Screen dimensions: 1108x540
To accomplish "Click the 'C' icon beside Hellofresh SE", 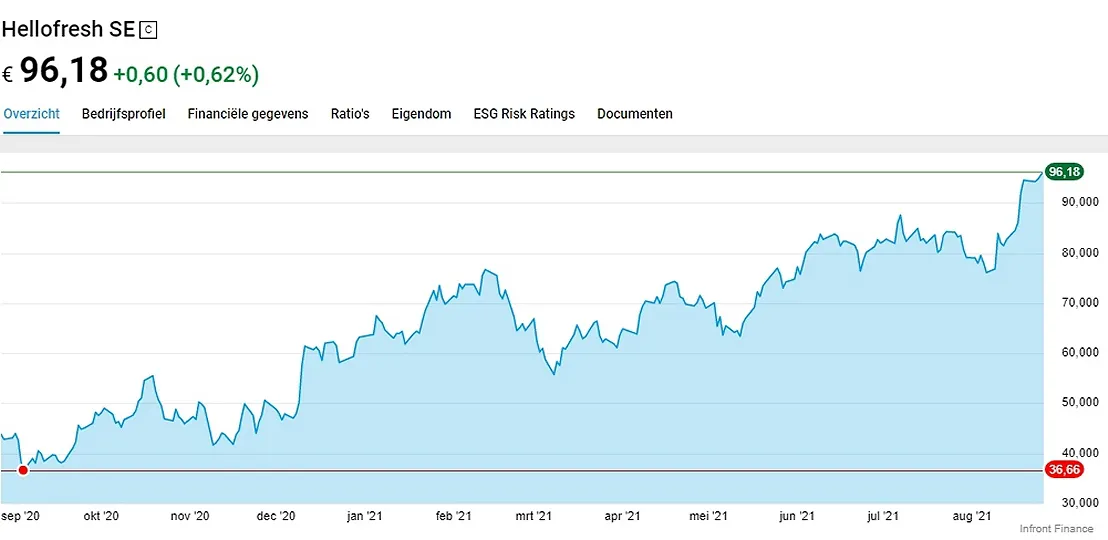I will click(x=149, y=30).
